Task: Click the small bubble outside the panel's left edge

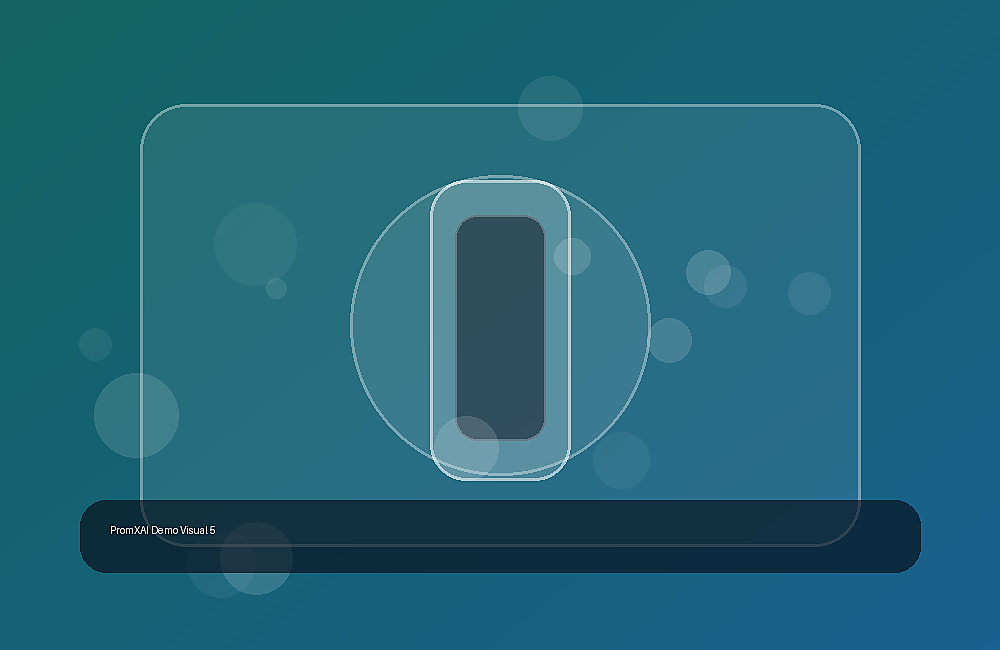Action: point(96,344)
